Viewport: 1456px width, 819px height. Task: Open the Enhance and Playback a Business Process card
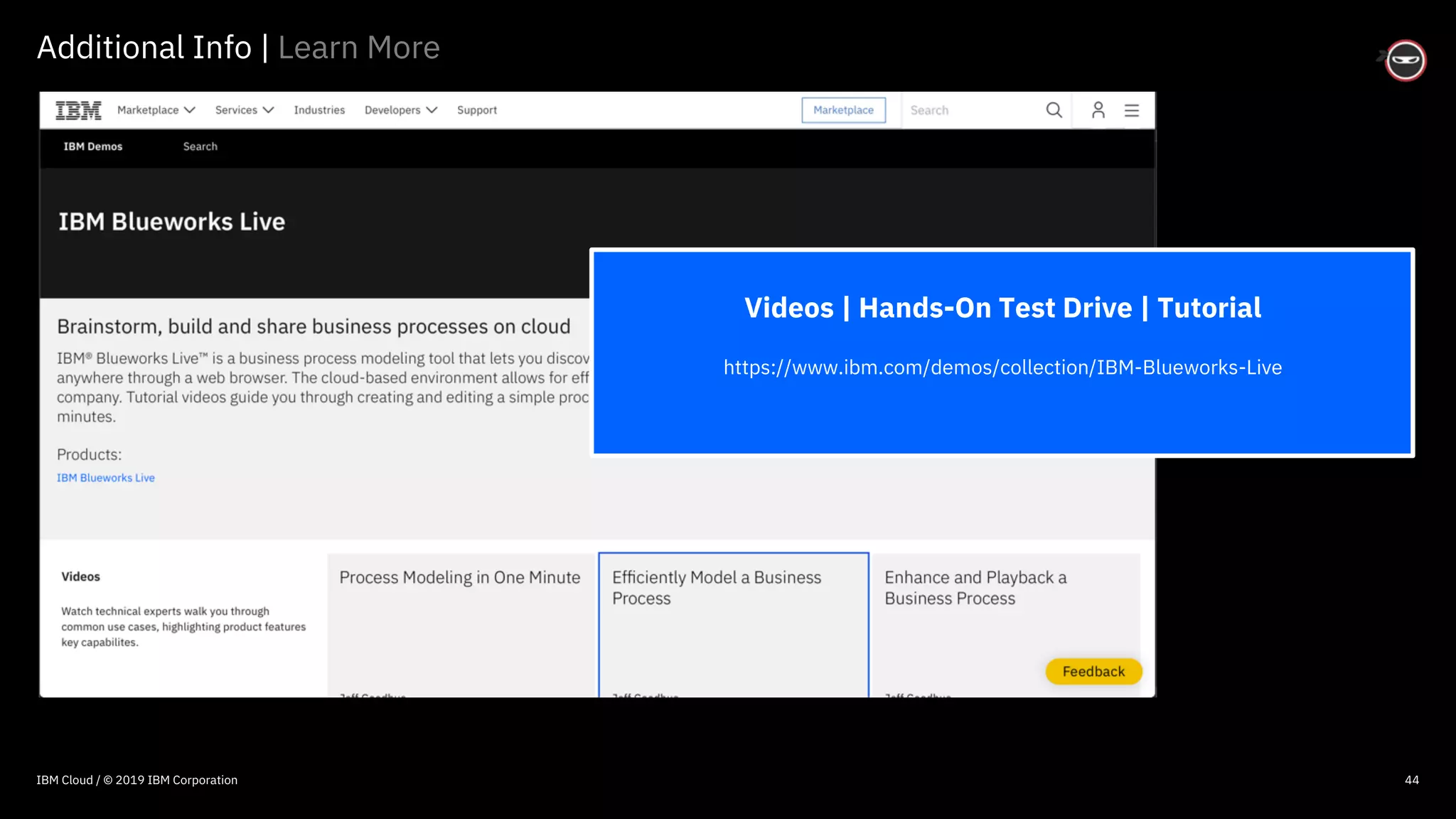tap(1006, 625)
